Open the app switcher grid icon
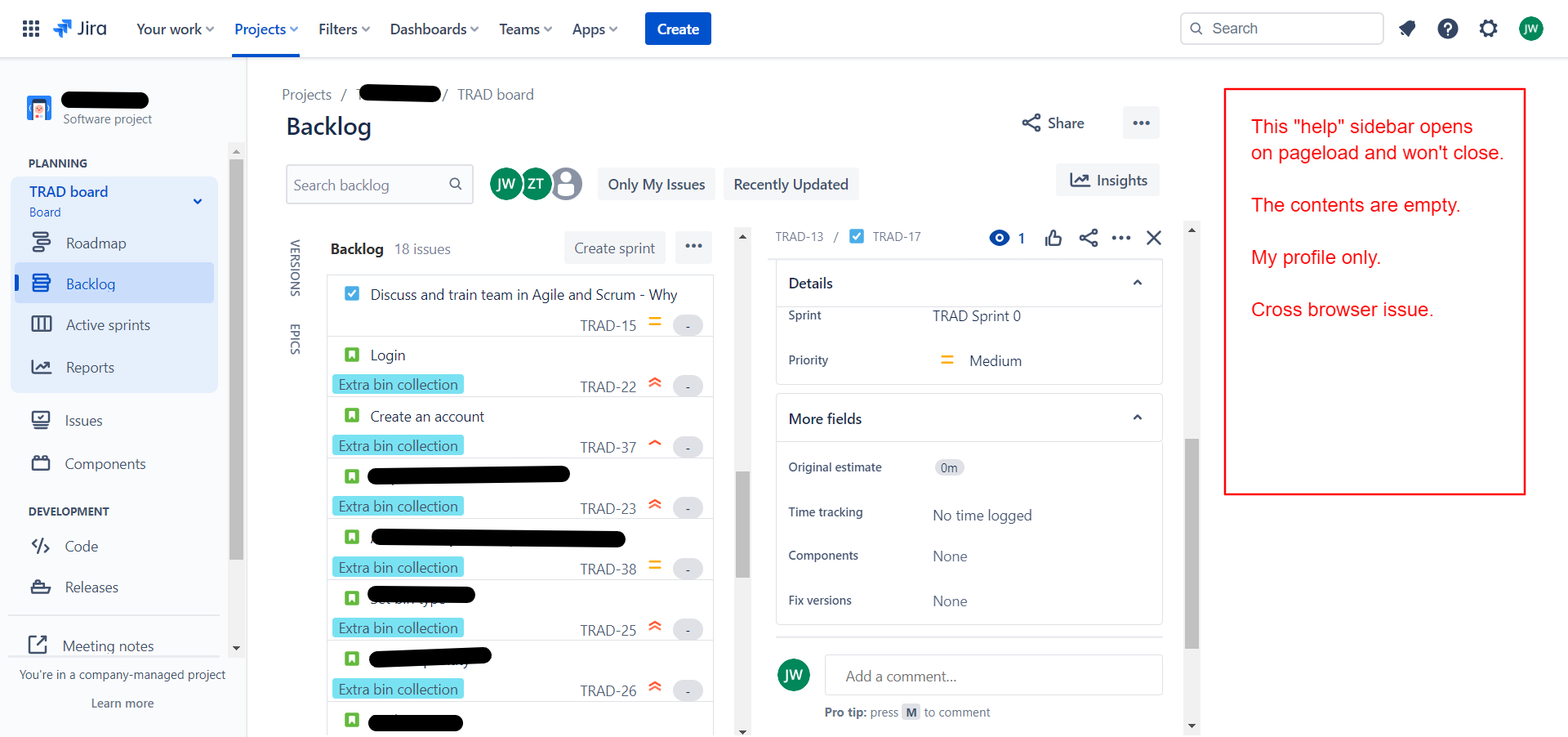 (31, 29)
